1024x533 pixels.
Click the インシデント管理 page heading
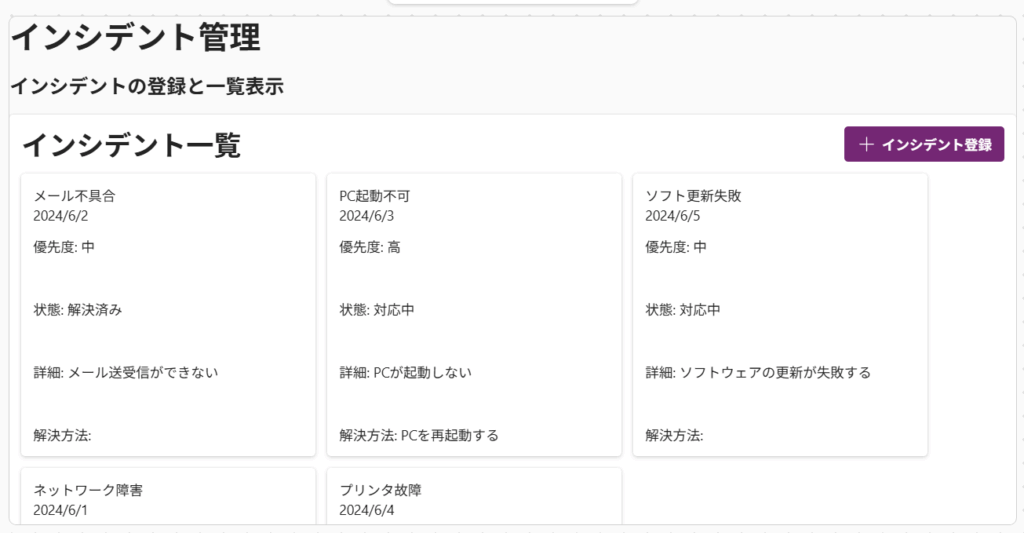(136, 38)
